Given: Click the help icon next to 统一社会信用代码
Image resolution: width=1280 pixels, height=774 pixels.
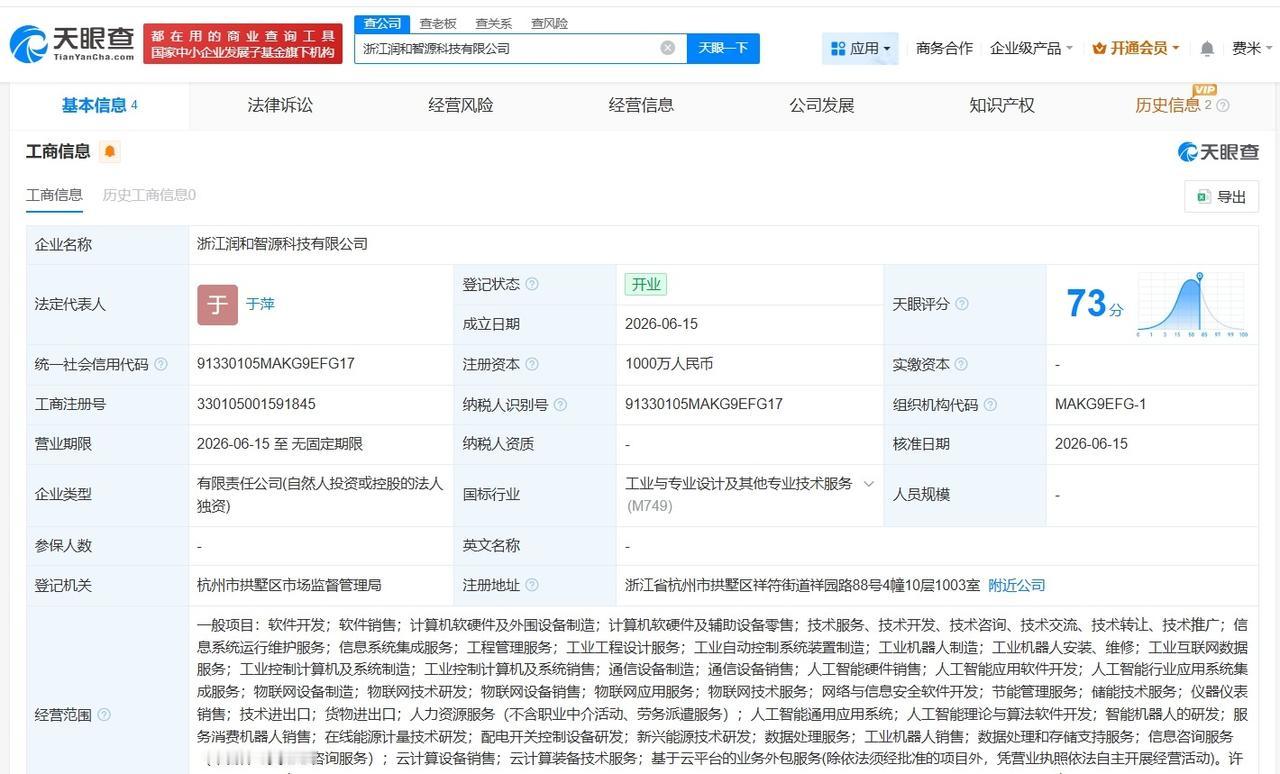Looking at the screenshot, I should [x=161, y=364].
